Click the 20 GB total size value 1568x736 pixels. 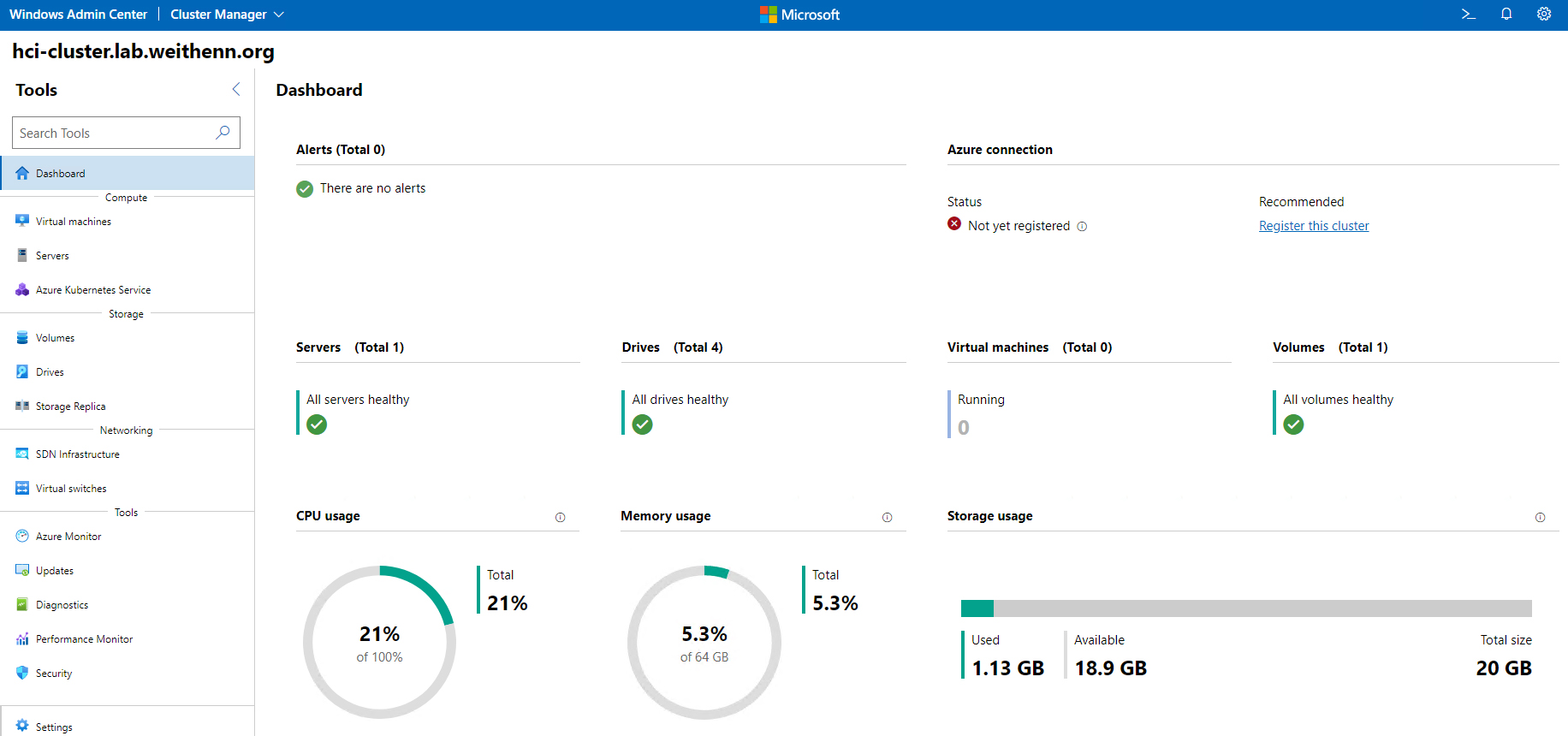click(x=1504, y=668)
